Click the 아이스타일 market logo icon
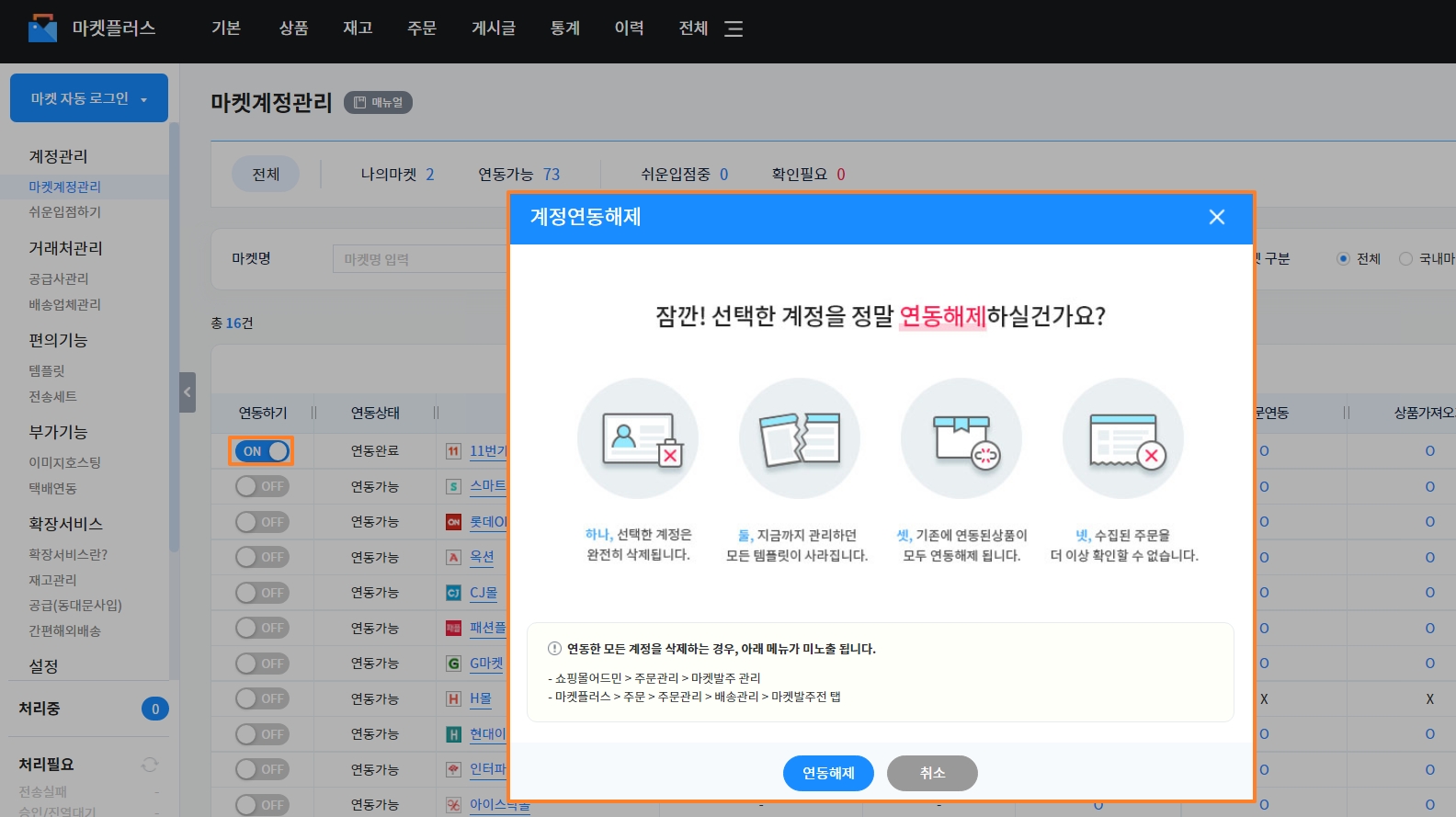Image resolution: width=1456 pixels, height=817 pixels. coord(453,805)
